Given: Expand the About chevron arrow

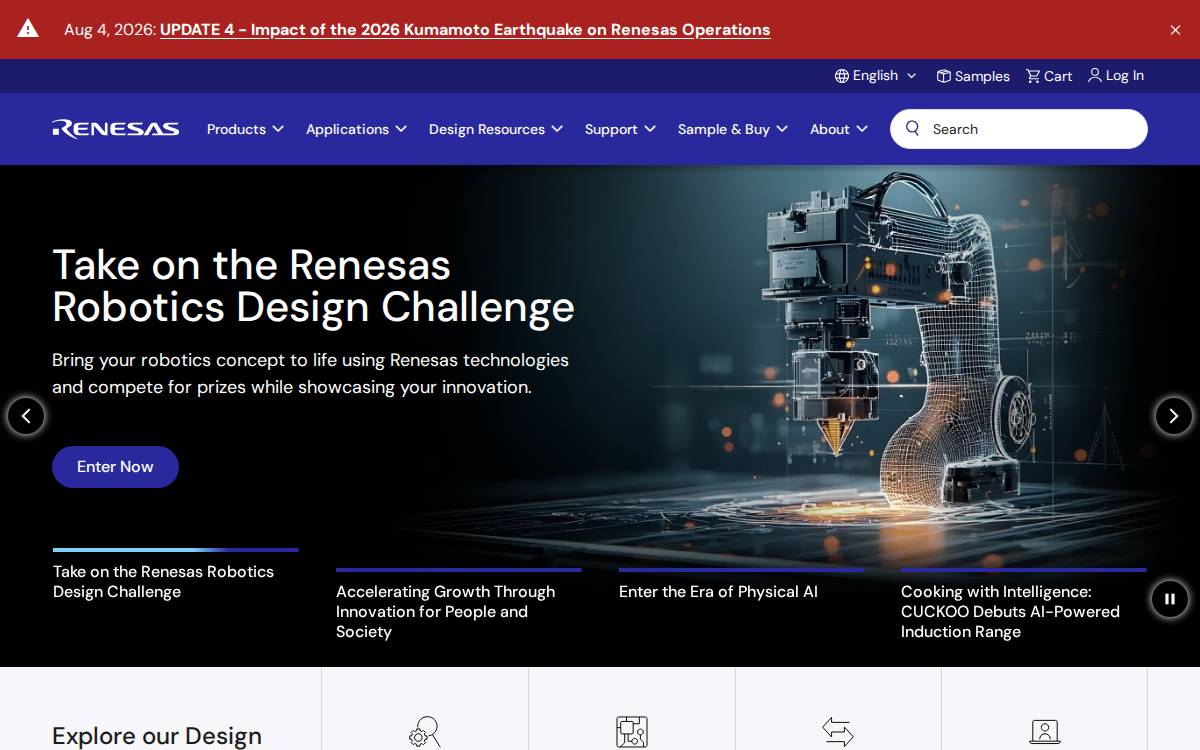Looking at the screenshot, I should click(x=862, y=129).
